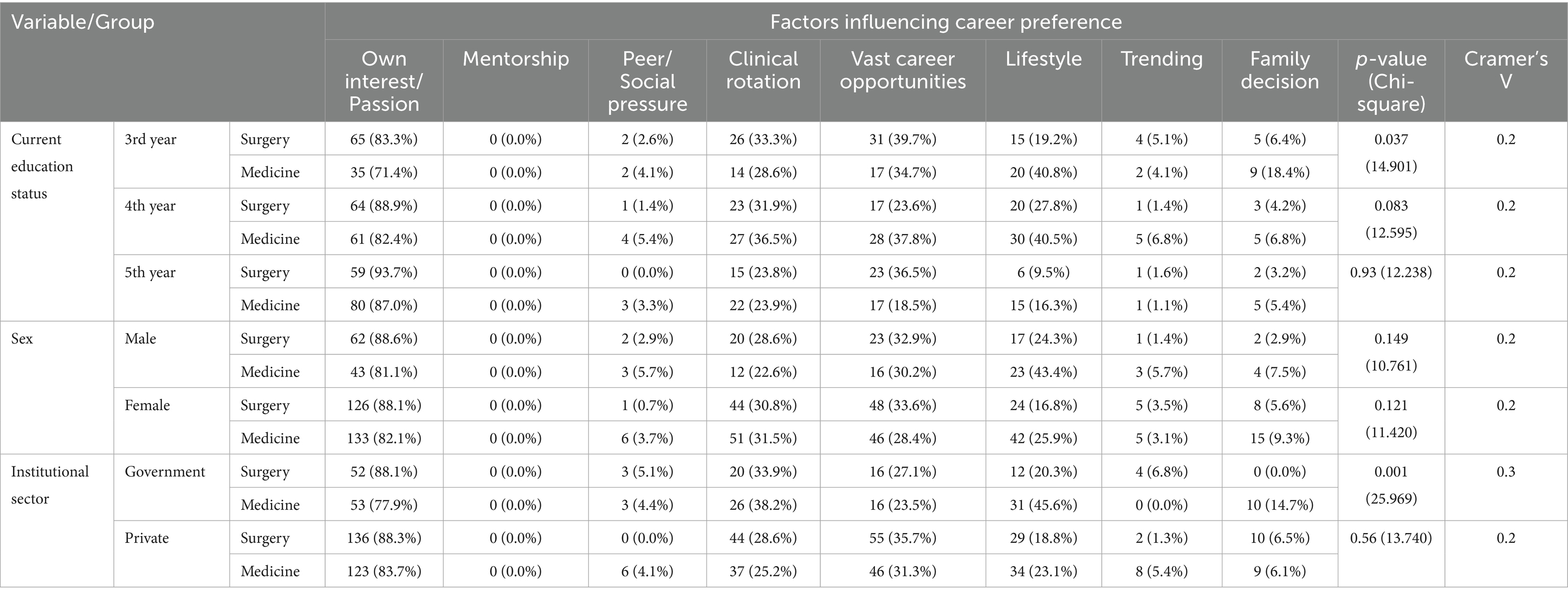
Task: Click the Government group cell
Action: coord(165,472)
